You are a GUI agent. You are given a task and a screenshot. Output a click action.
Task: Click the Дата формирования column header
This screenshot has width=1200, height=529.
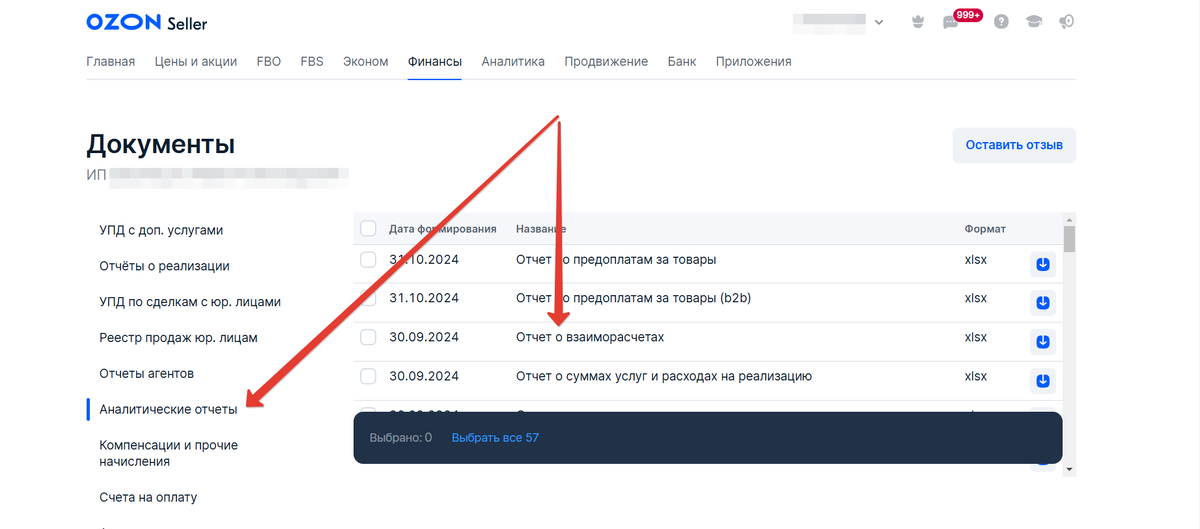point(443,229)
